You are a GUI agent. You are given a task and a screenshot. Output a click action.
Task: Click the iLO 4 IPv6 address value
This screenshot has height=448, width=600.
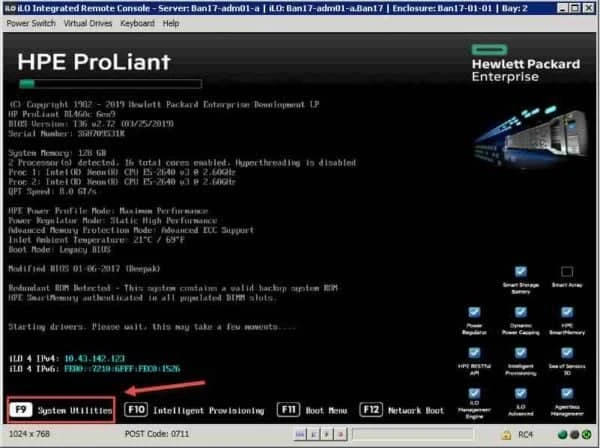click(x=122, y=369)
